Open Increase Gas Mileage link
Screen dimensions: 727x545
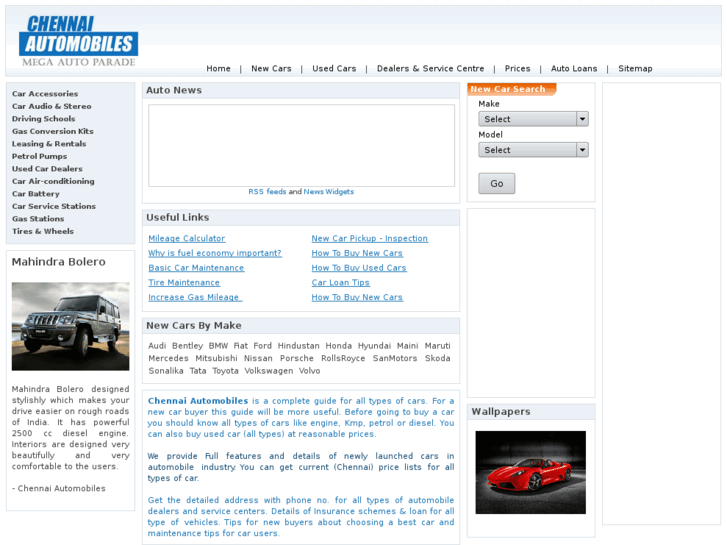[195, 298]
